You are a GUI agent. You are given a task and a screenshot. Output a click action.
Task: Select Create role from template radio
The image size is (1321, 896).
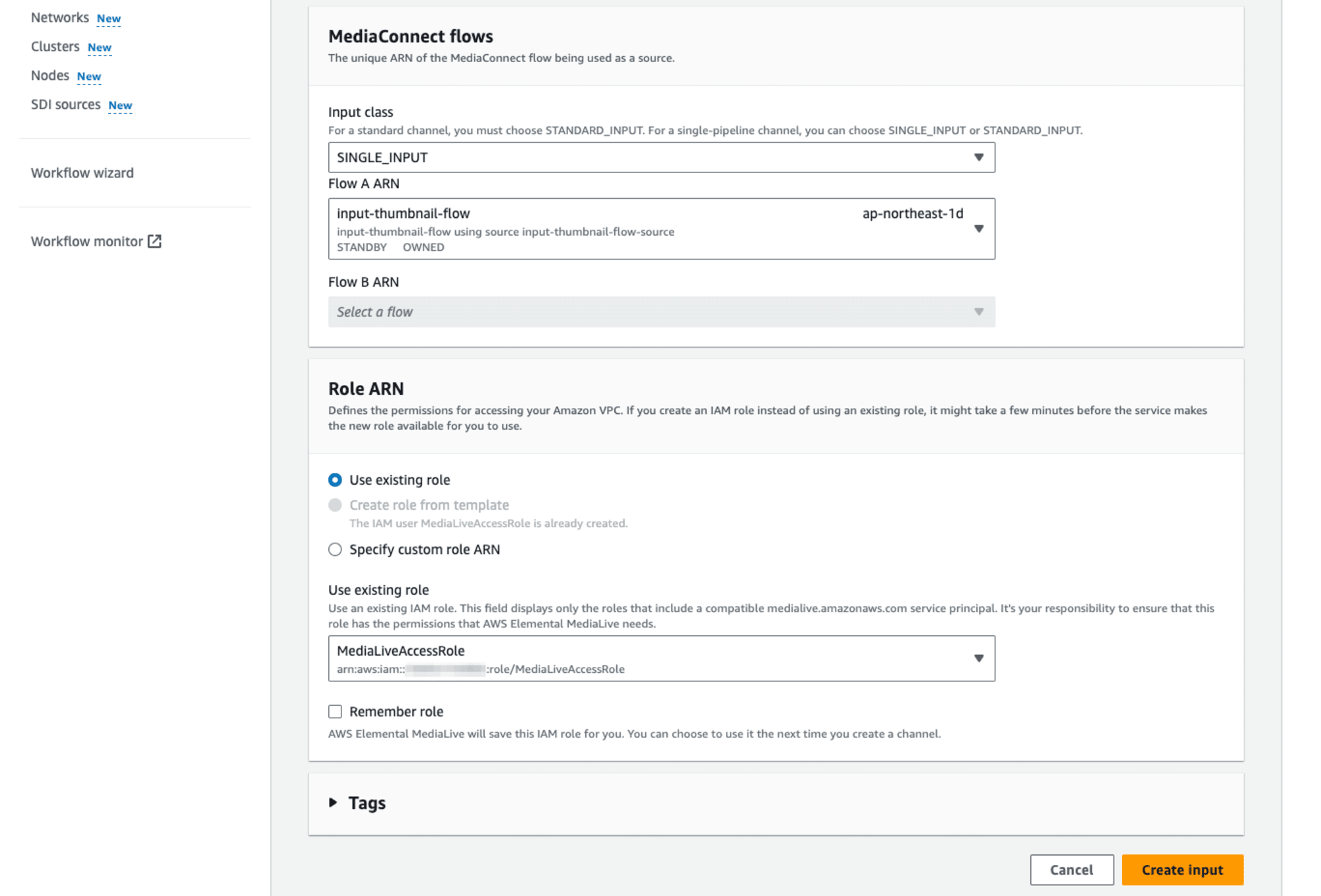335,505
